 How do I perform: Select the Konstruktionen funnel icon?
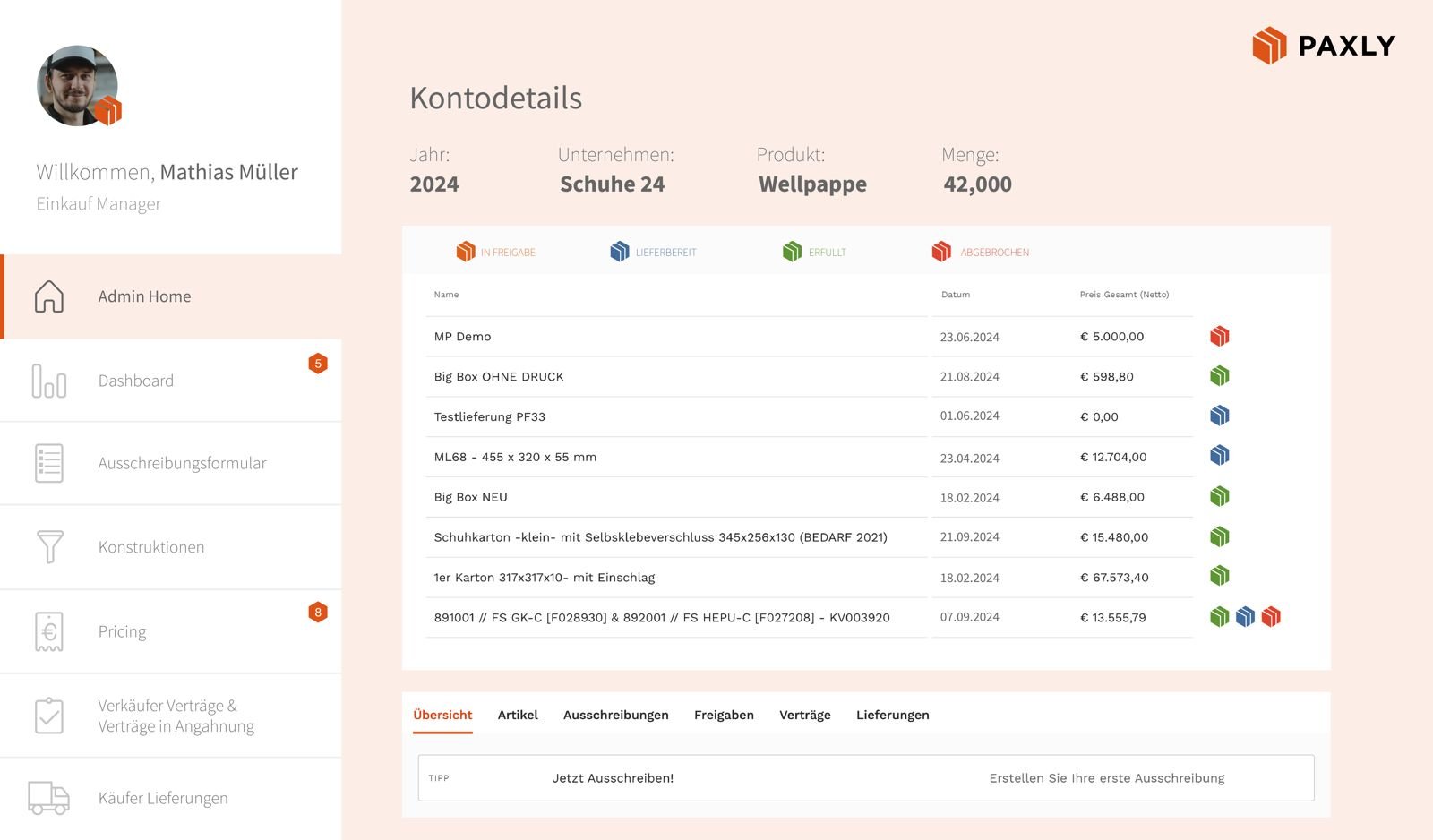[x=50, y=547]
